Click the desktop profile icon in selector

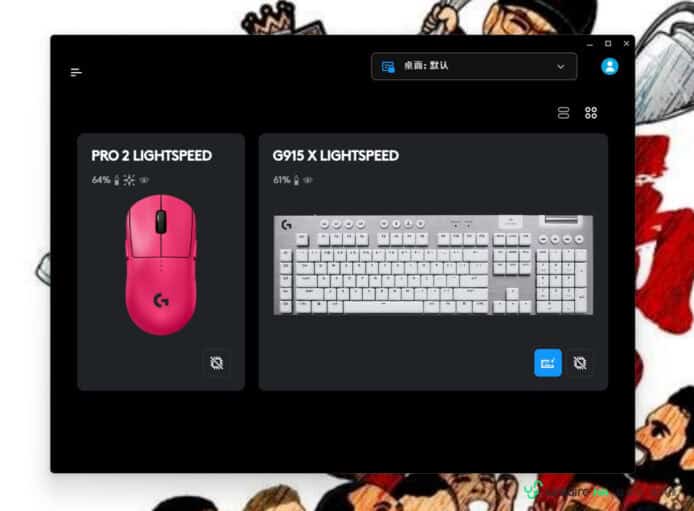pos(388,67)
